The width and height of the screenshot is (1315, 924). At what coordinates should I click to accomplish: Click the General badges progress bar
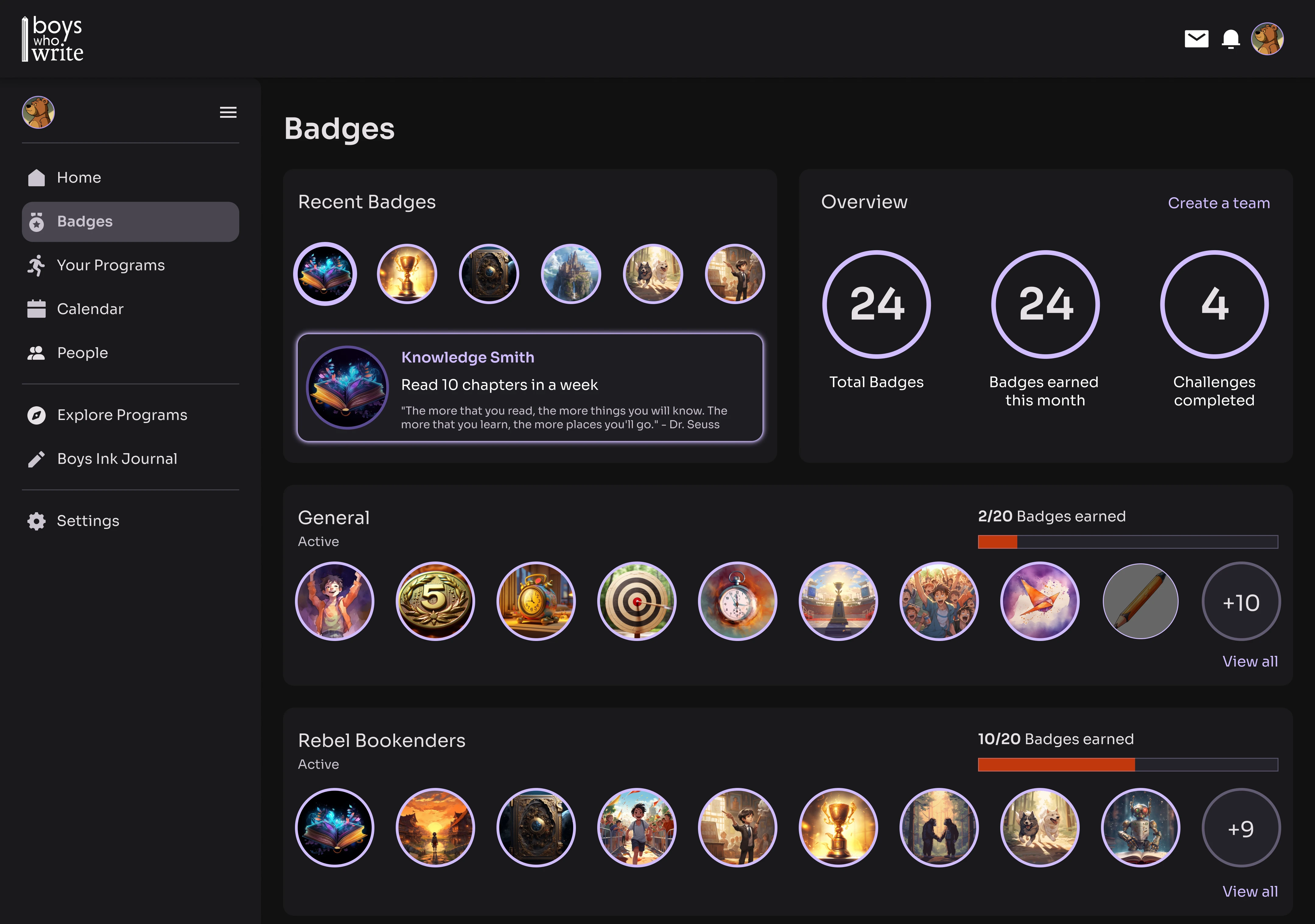coord(1127,541)
